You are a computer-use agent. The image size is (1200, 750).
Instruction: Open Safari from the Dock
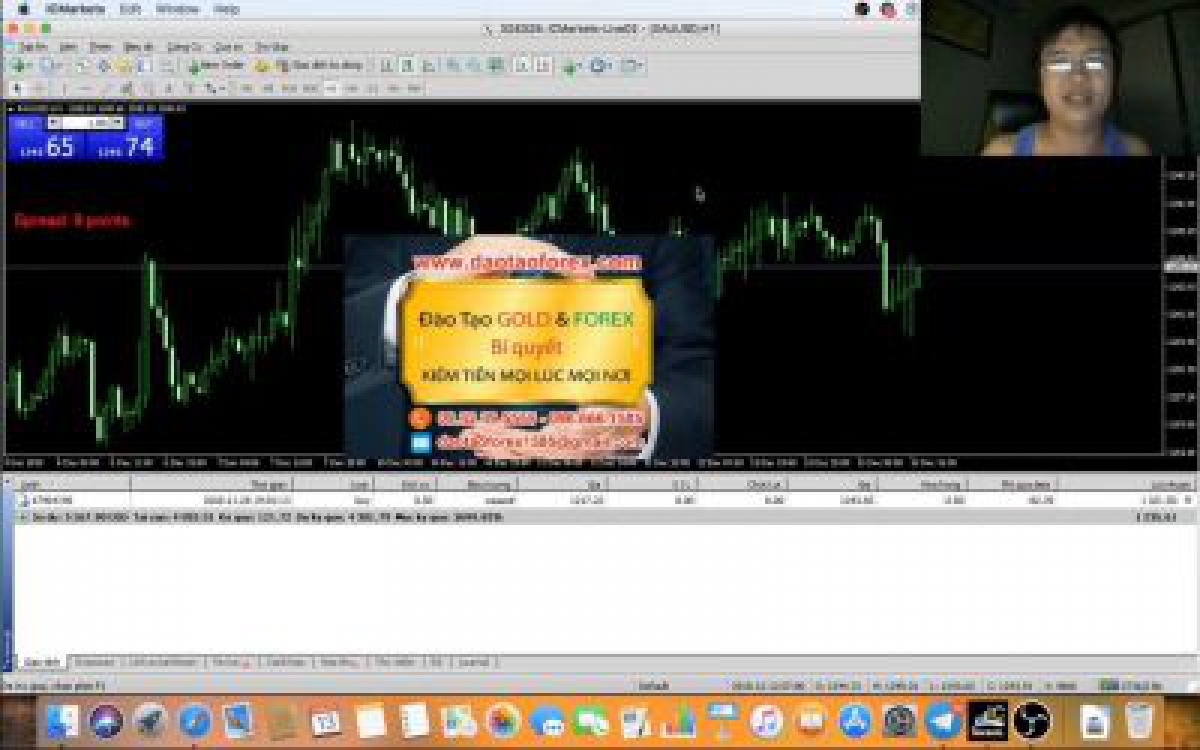[x=195, y=720]
